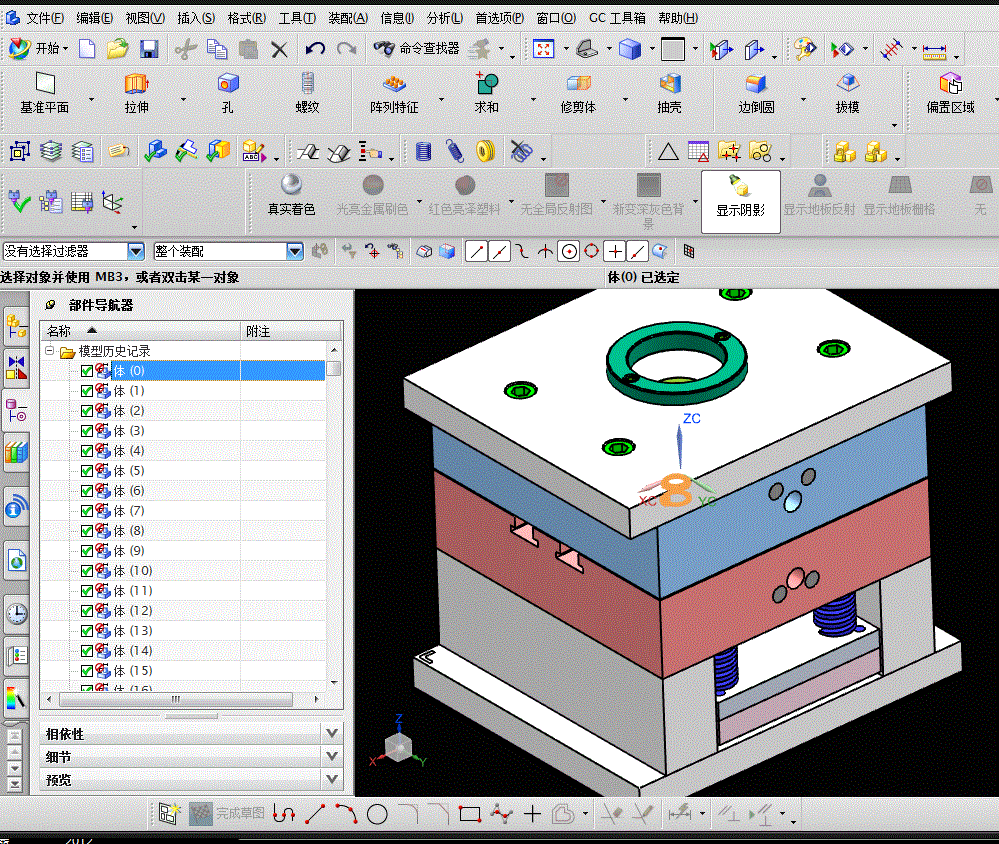Image resolution: width=999 pixels, height=844 pixels.
Task: Click the 名称 column header
Action: (60, 331)
